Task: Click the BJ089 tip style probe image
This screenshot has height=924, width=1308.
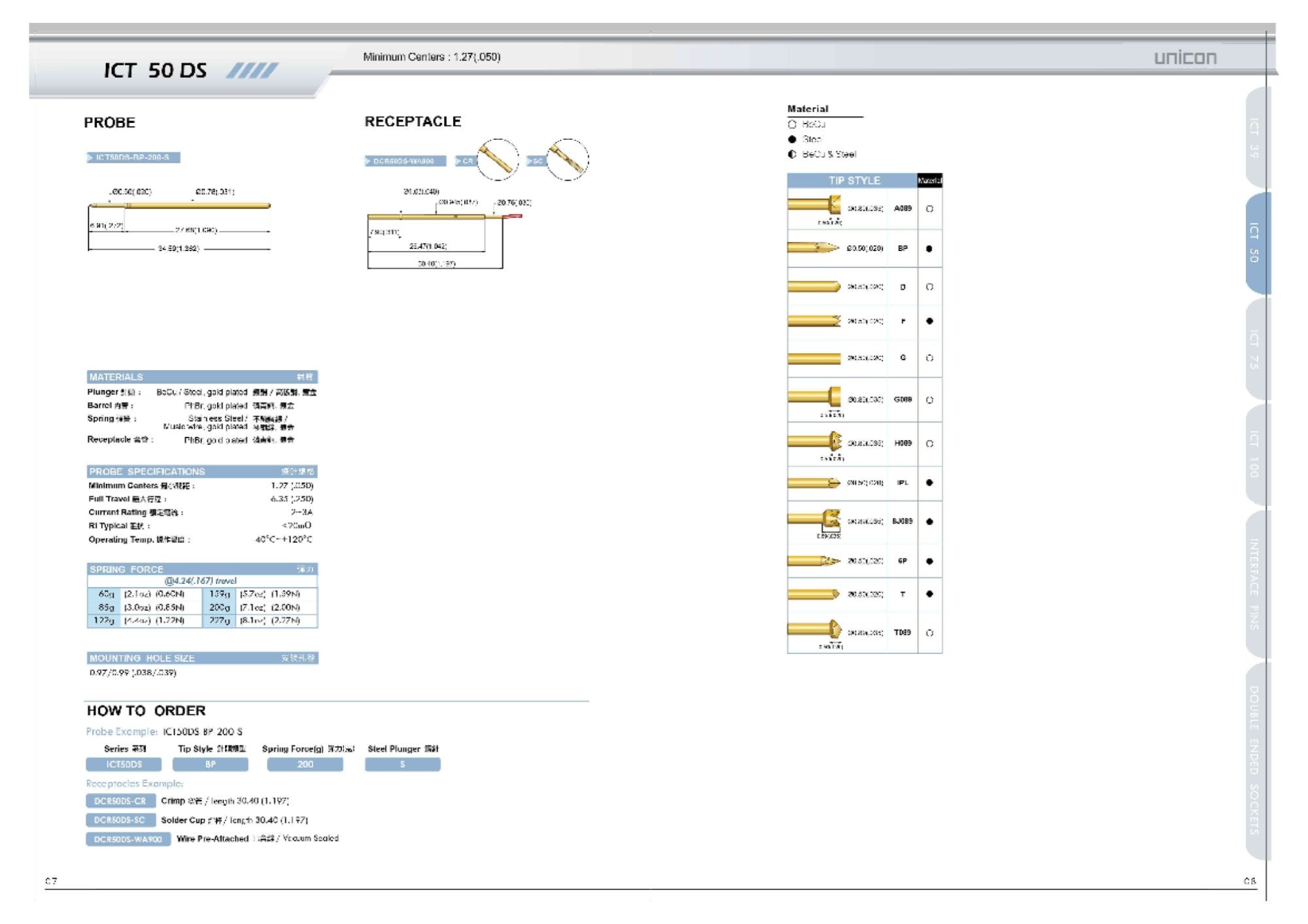Action: [x=814, y=519]
